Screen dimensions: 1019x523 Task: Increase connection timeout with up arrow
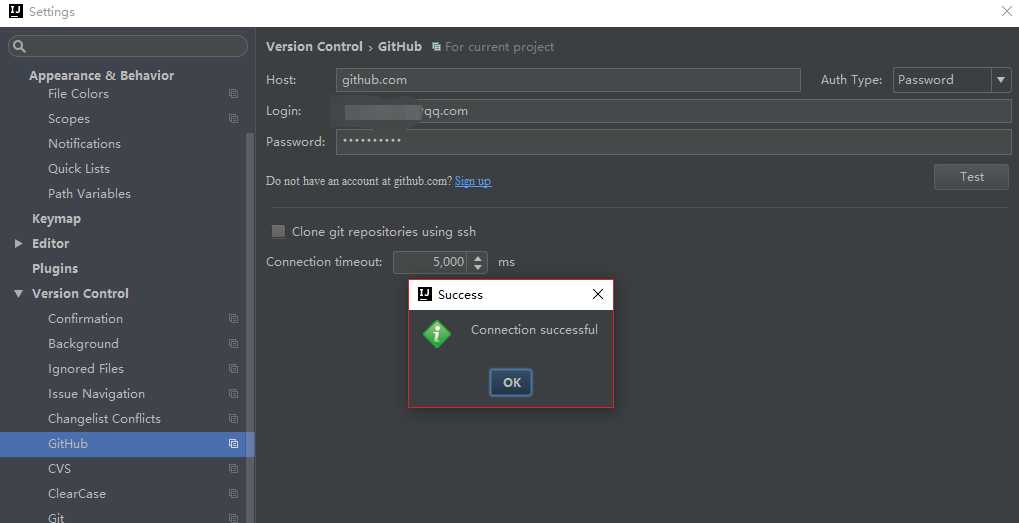pos(478,257)
